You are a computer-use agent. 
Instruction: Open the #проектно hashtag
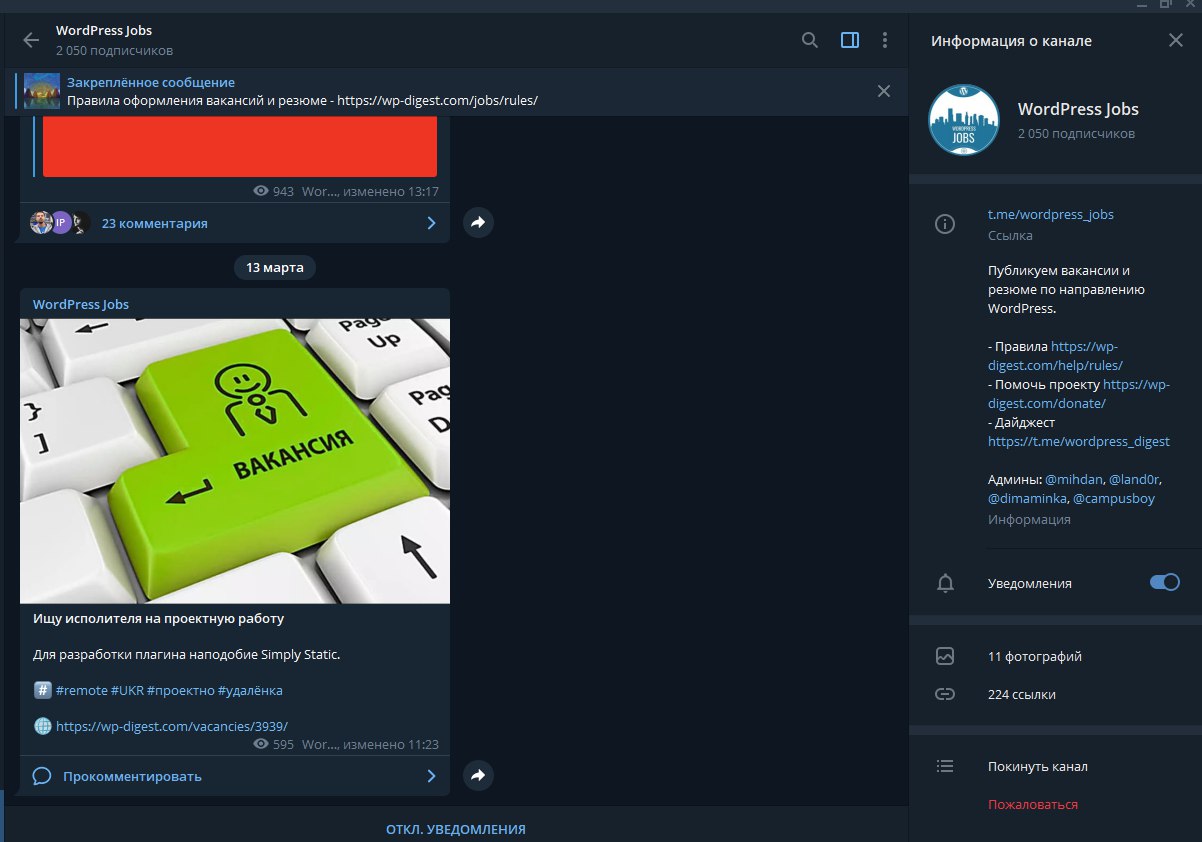[x=180, y=690]
